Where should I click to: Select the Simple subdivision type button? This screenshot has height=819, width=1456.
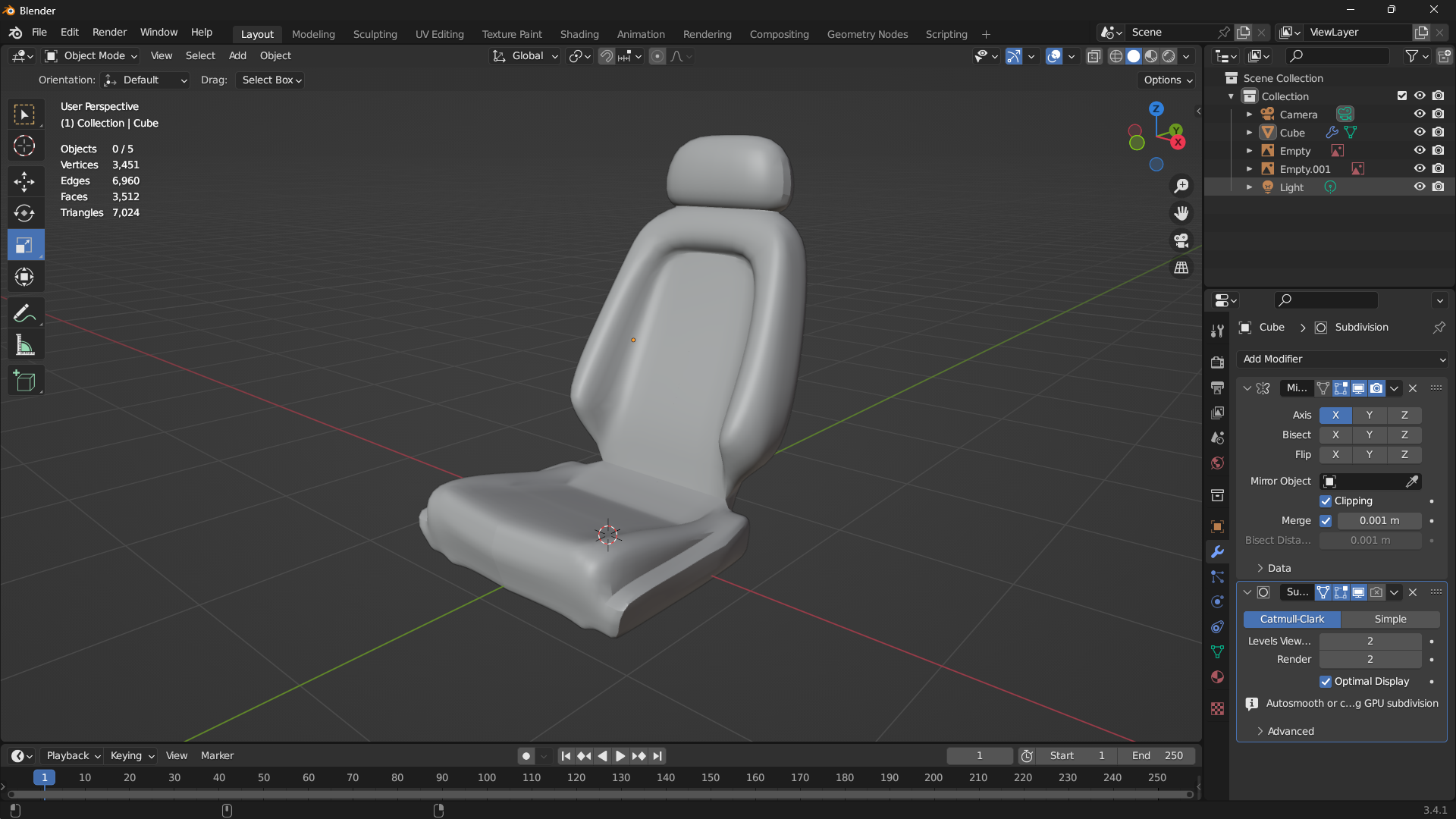tap(1390, 620)
